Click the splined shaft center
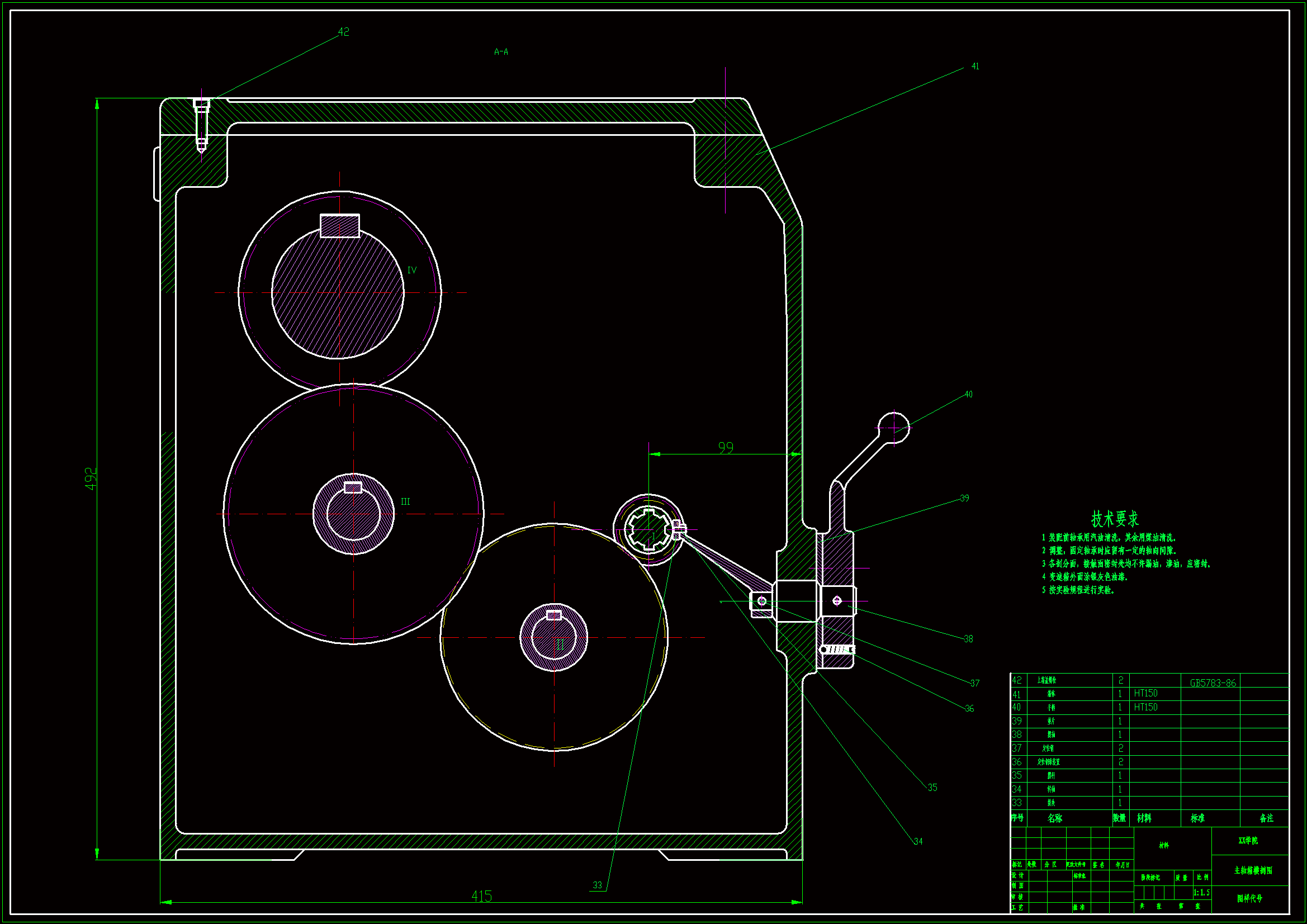The width and height of the screenshot is (1307, 924). coord(648,529)
